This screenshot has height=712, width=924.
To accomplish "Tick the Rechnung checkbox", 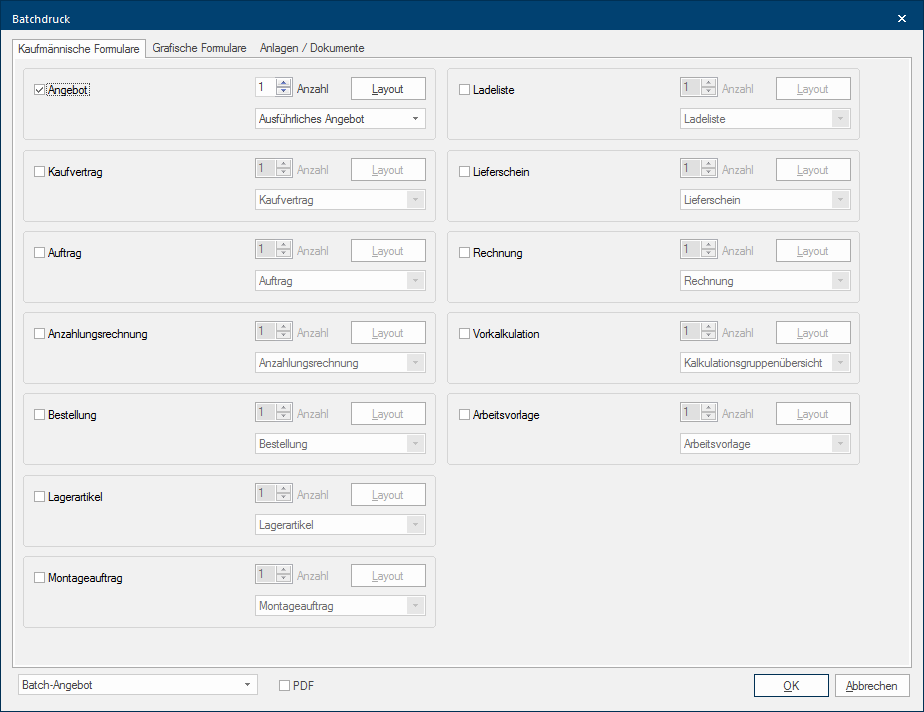I will 464,253.
